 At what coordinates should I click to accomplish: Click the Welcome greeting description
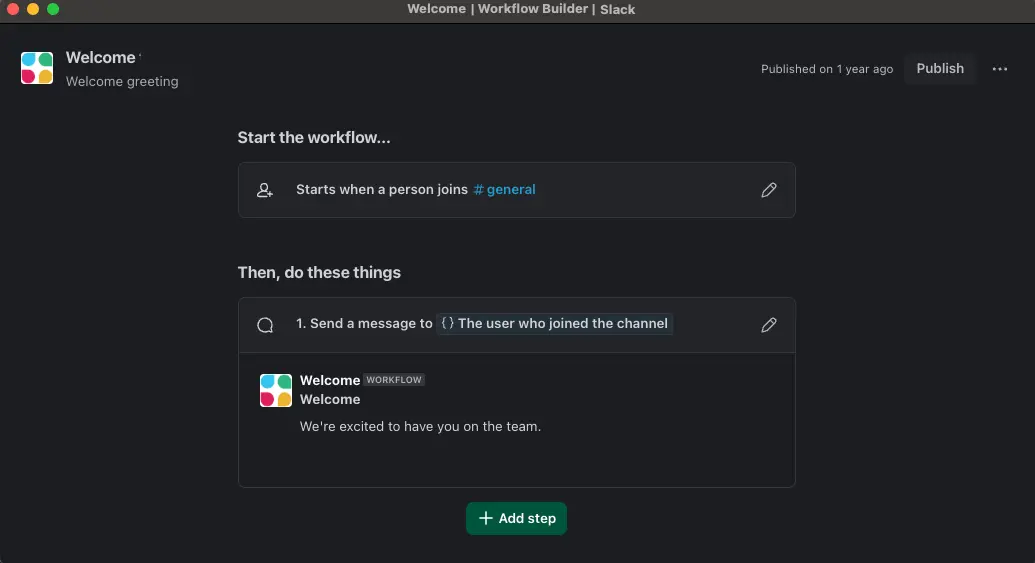tap(122, 81)
